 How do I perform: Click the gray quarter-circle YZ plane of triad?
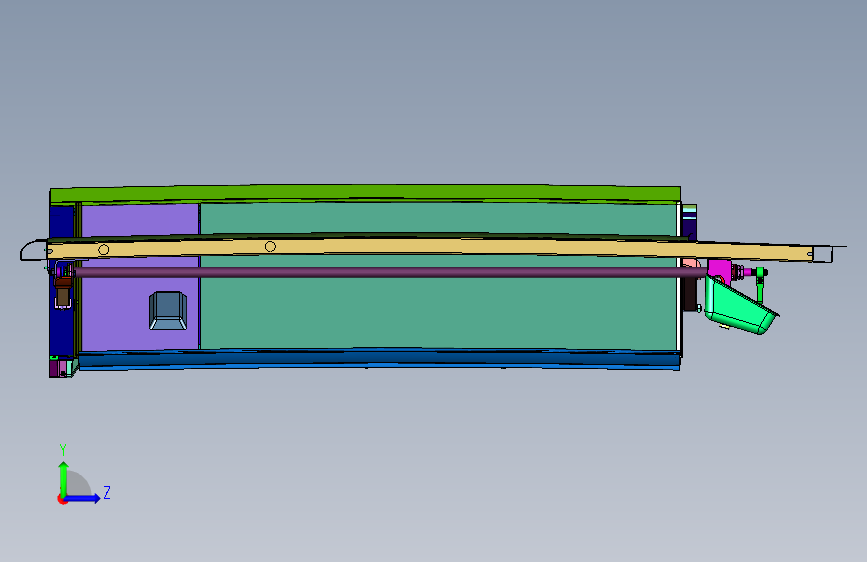pyautogui.click(x=77, y=484)
